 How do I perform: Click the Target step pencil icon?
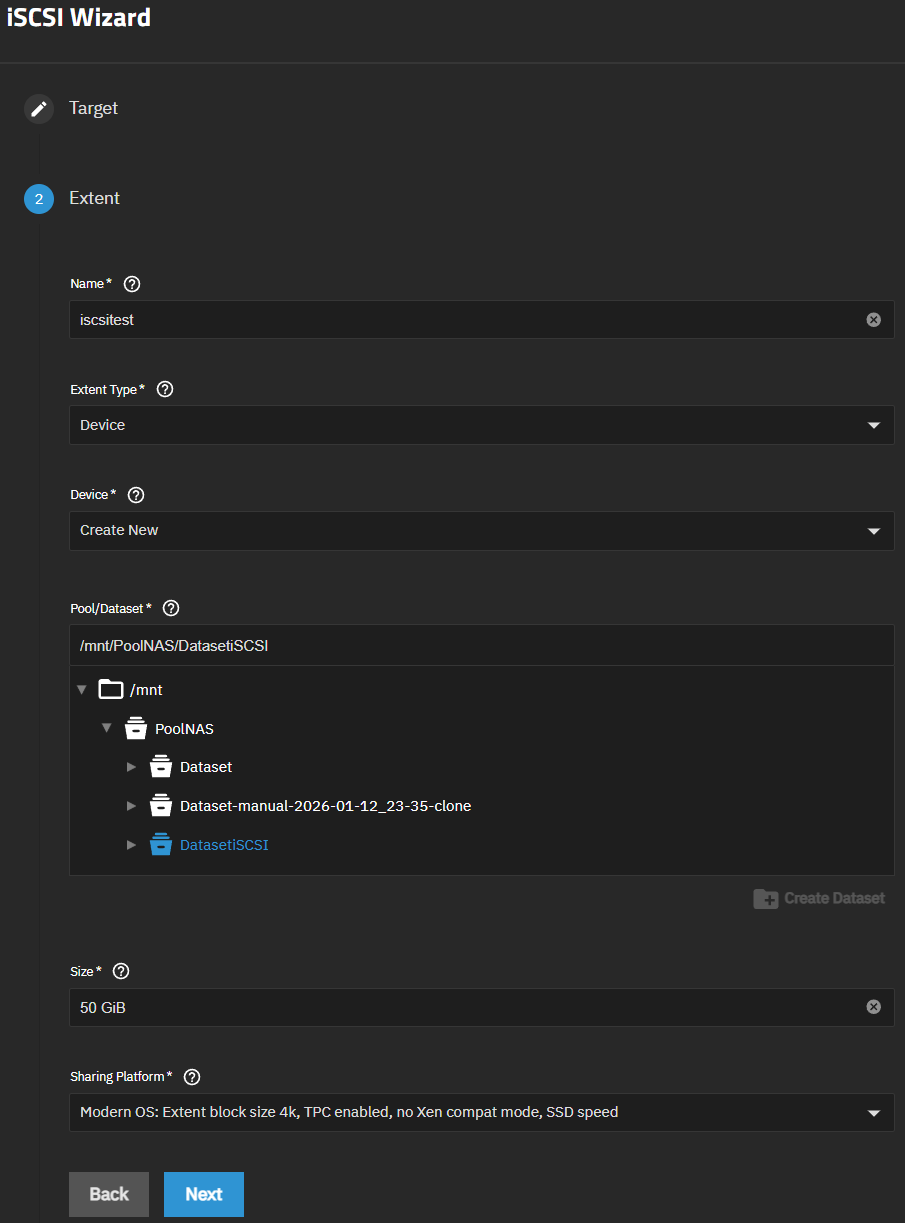(x=39, y=108)
